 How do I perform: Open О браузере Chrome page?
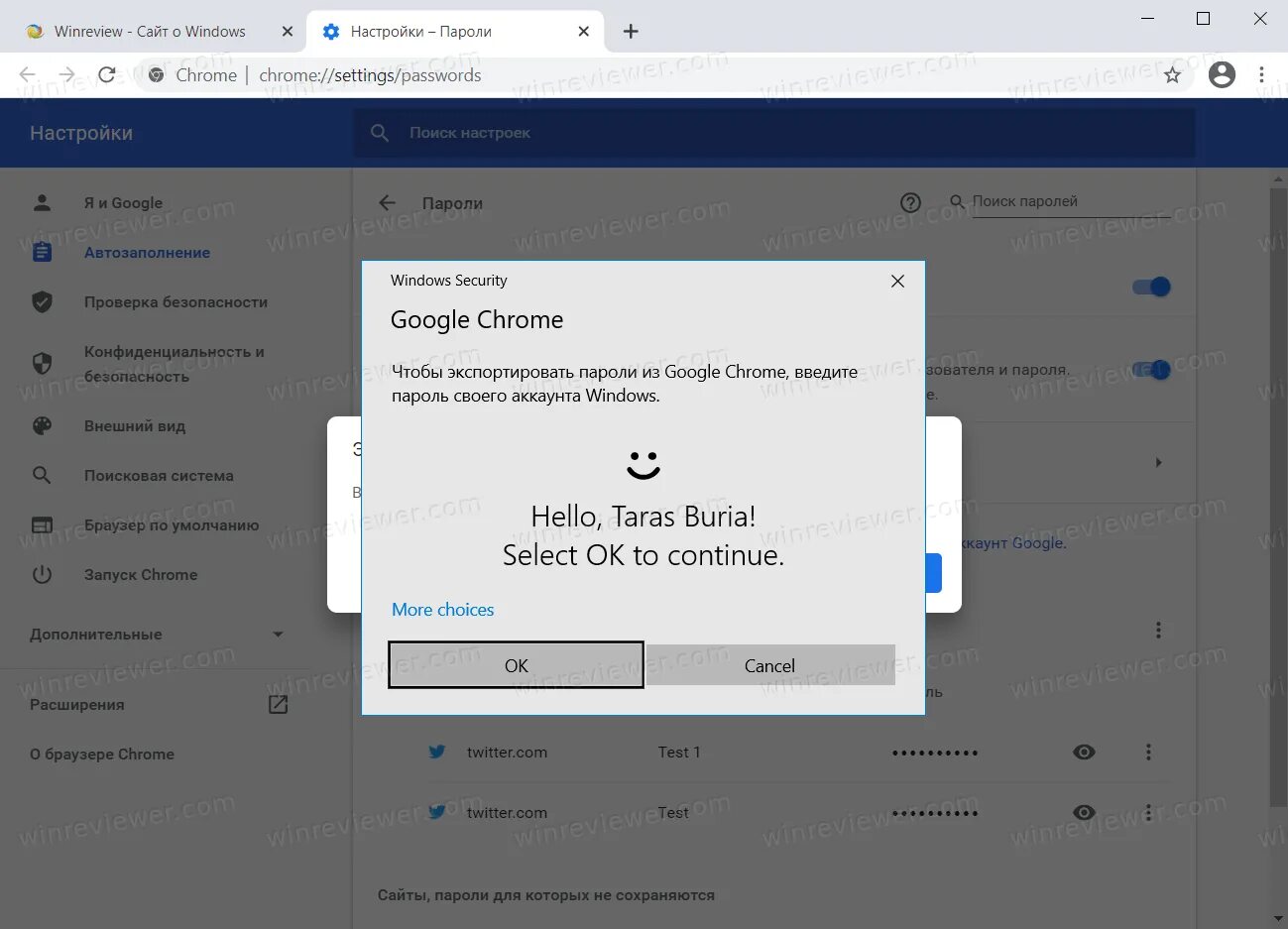[102, 755]
